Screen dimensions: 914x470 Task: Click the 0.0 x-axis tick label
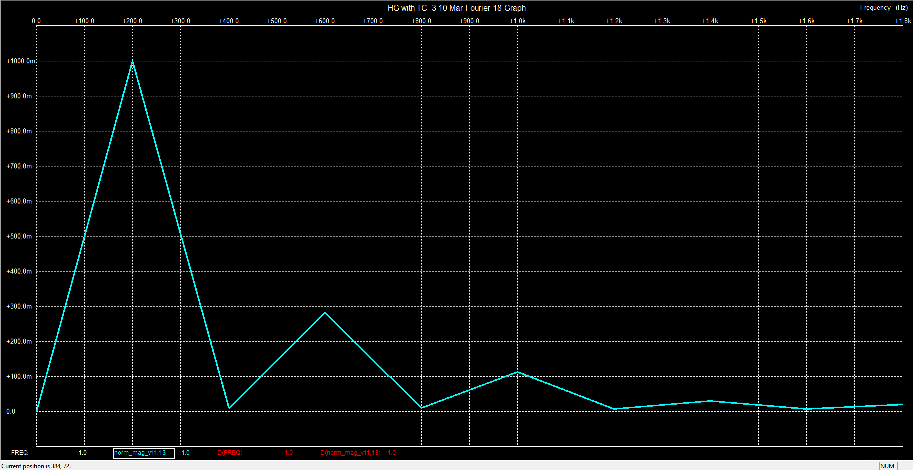[37, 20]
